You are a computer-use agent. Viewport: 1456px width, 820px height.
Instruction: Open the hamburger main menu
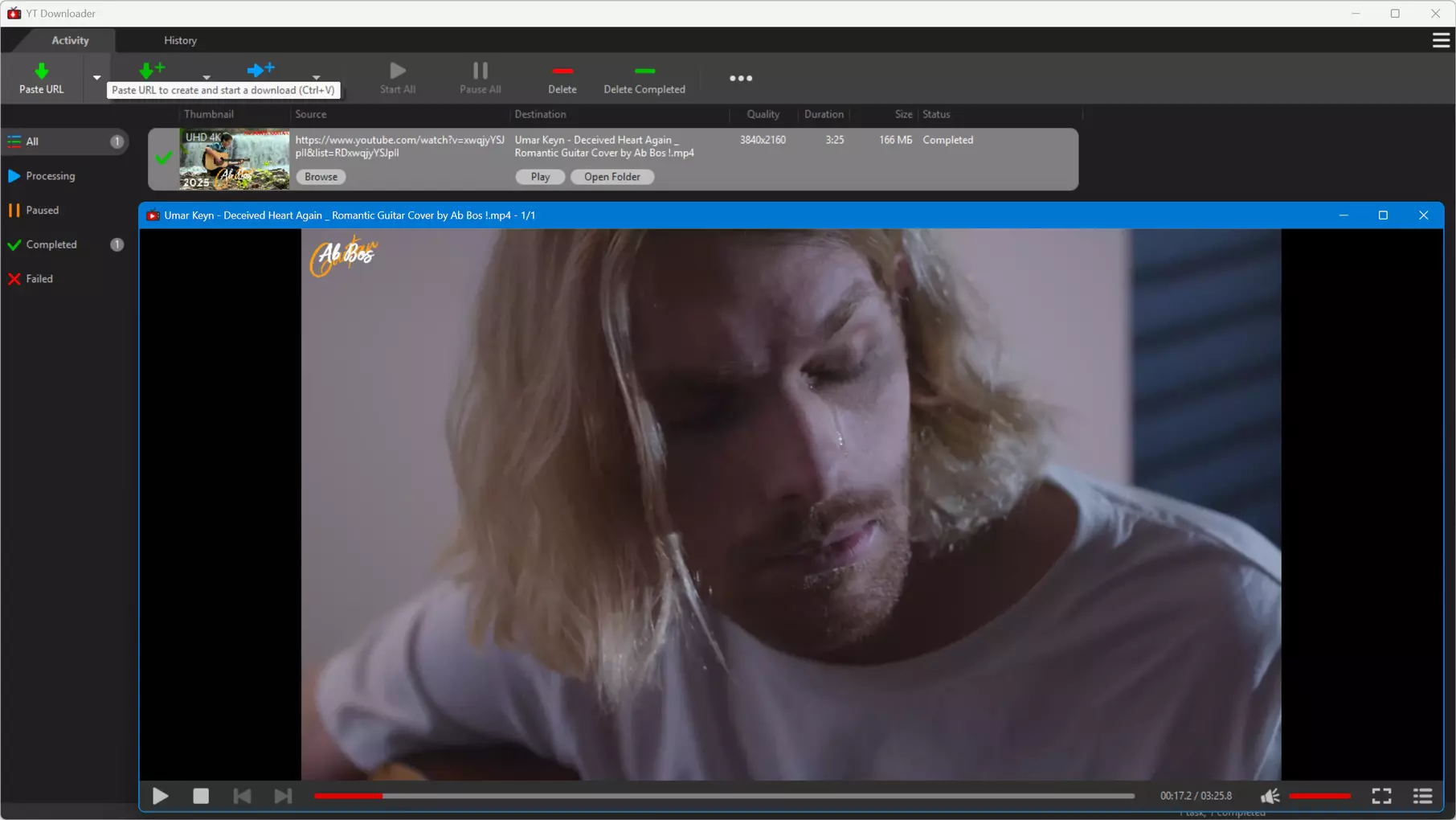pos(1442,40)
